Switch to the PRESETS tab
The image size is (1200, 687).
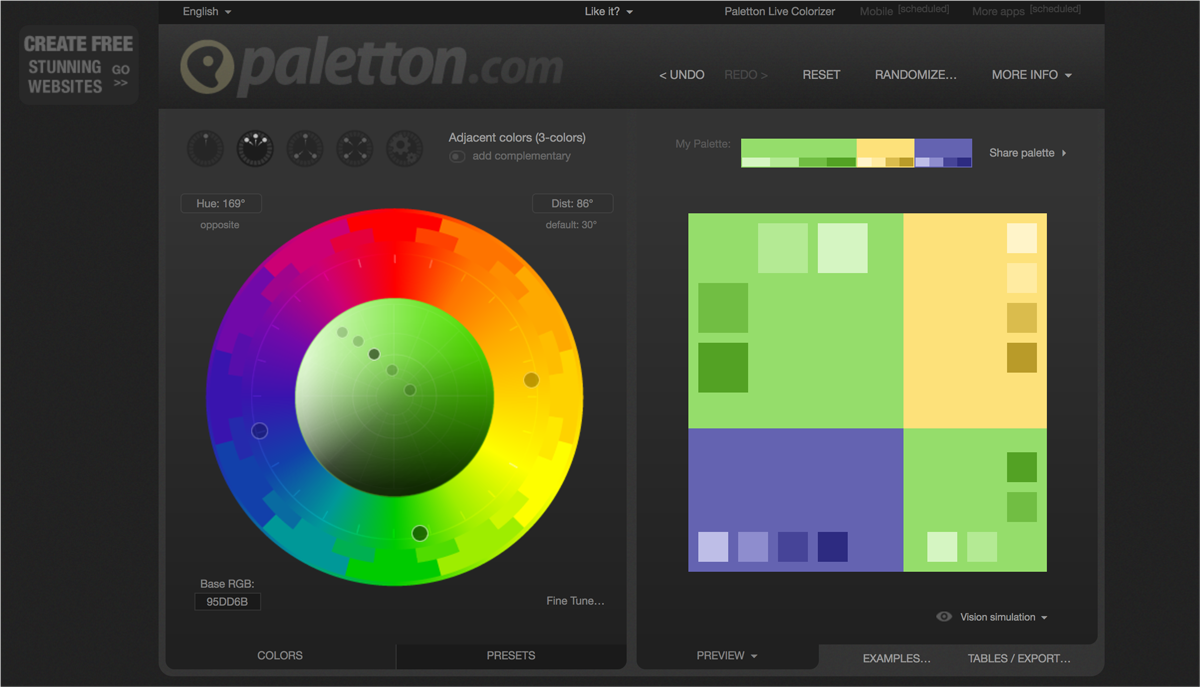[510, 655]
